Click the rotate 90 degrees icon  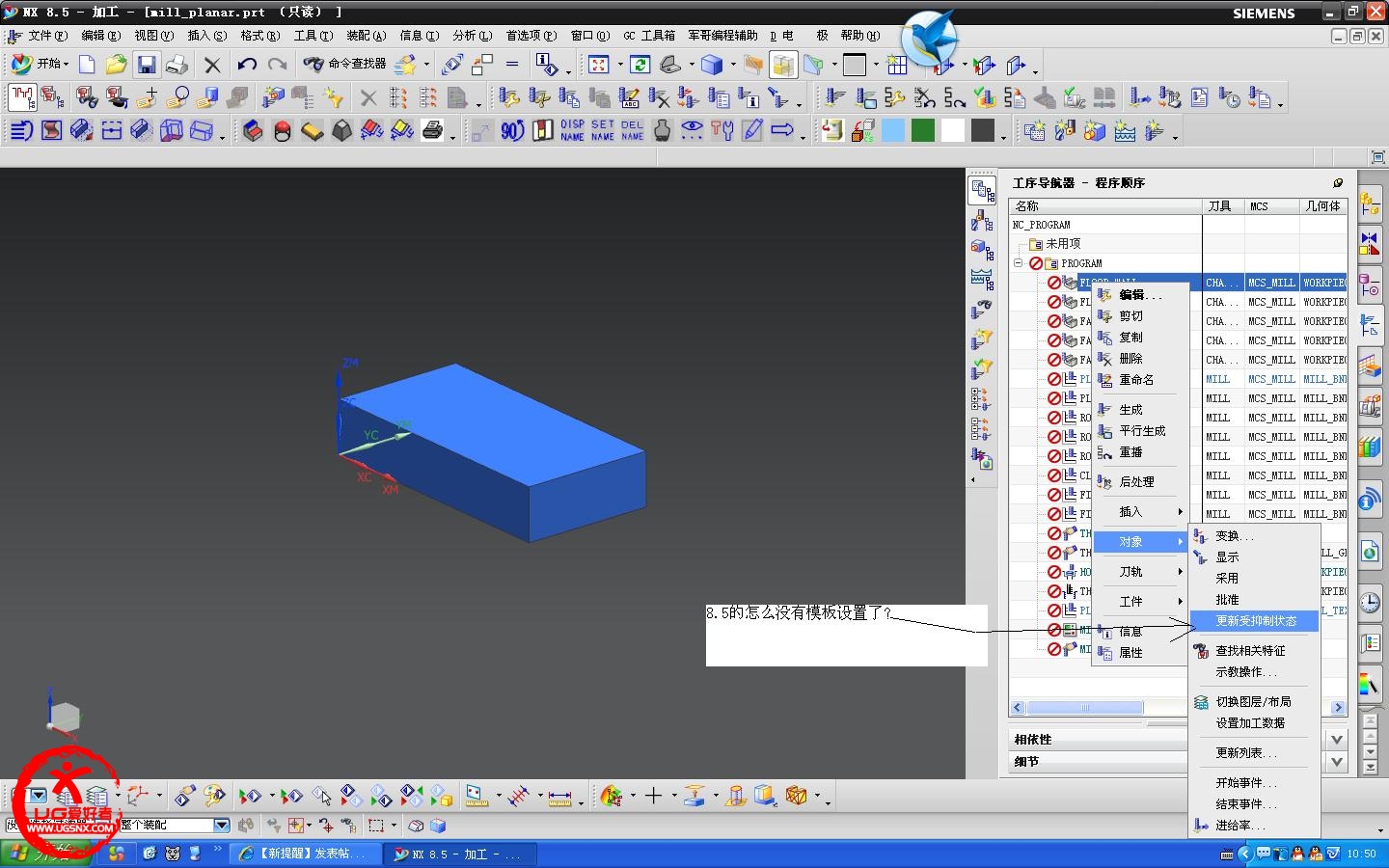pyautogui.click(x=512, y=130)
